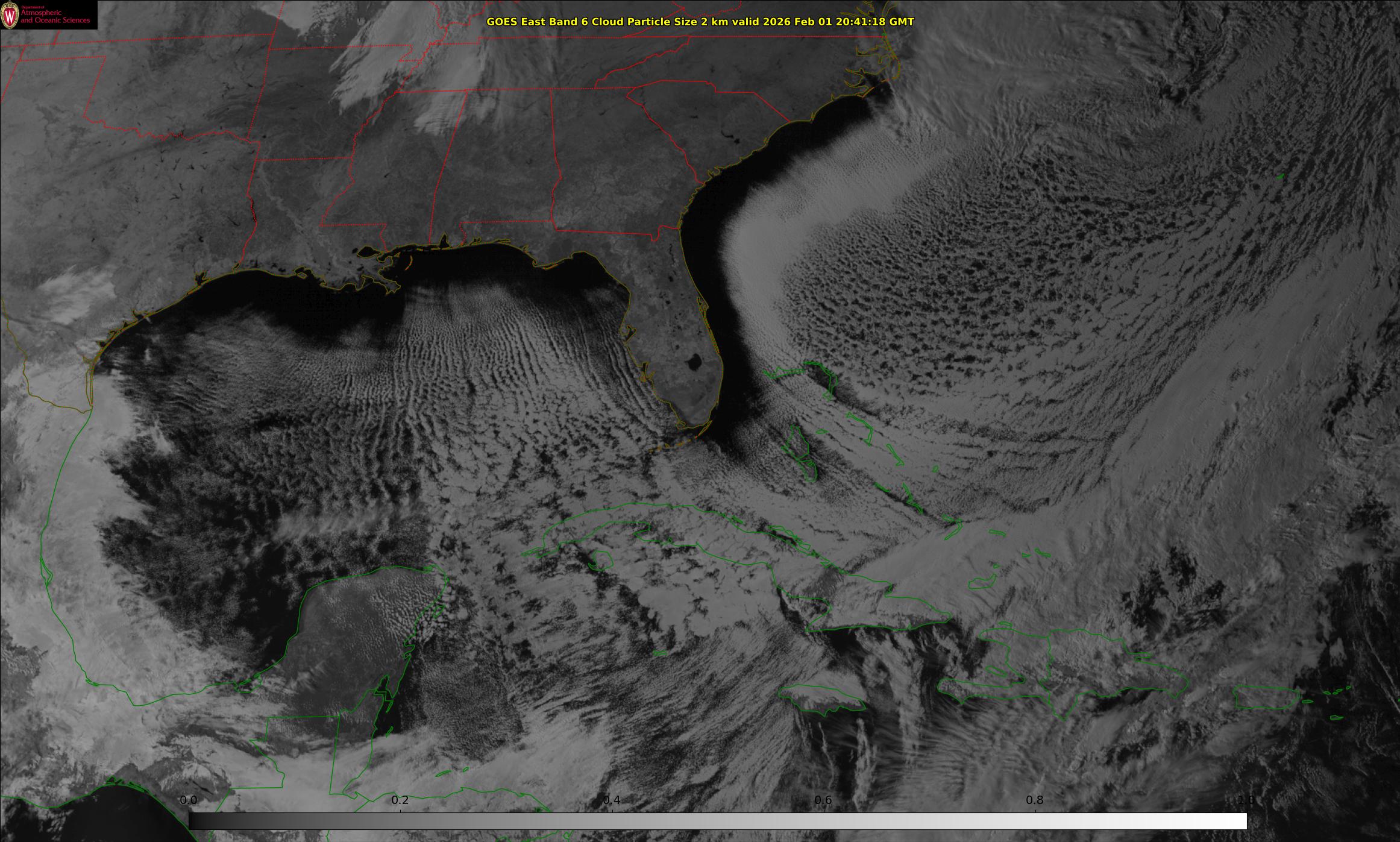Click the 0.2 colorbar tick label

[400, 800]
